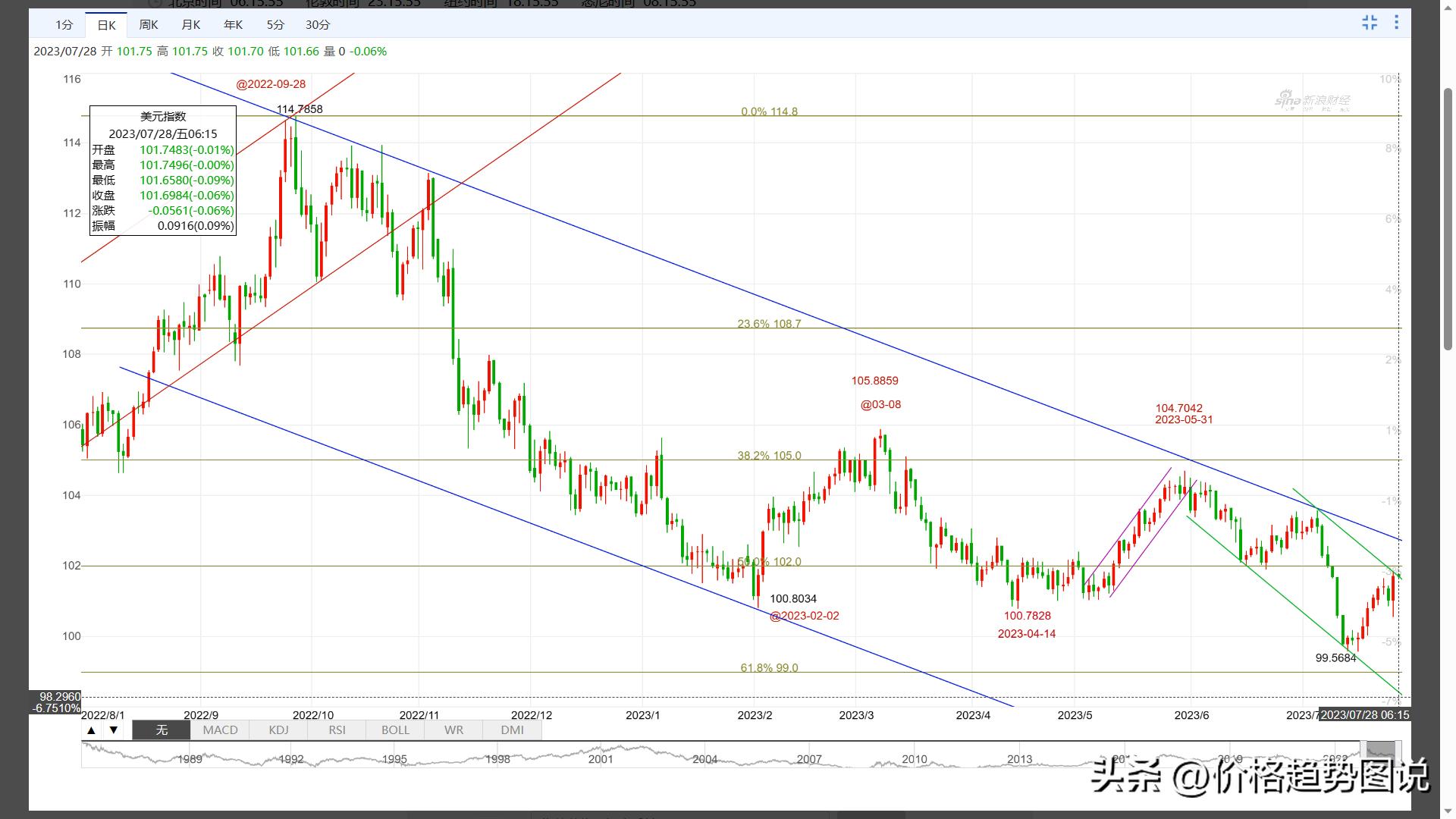
Task: Open the 30分 thirty-minute chart tab
Action: (318, 25)
